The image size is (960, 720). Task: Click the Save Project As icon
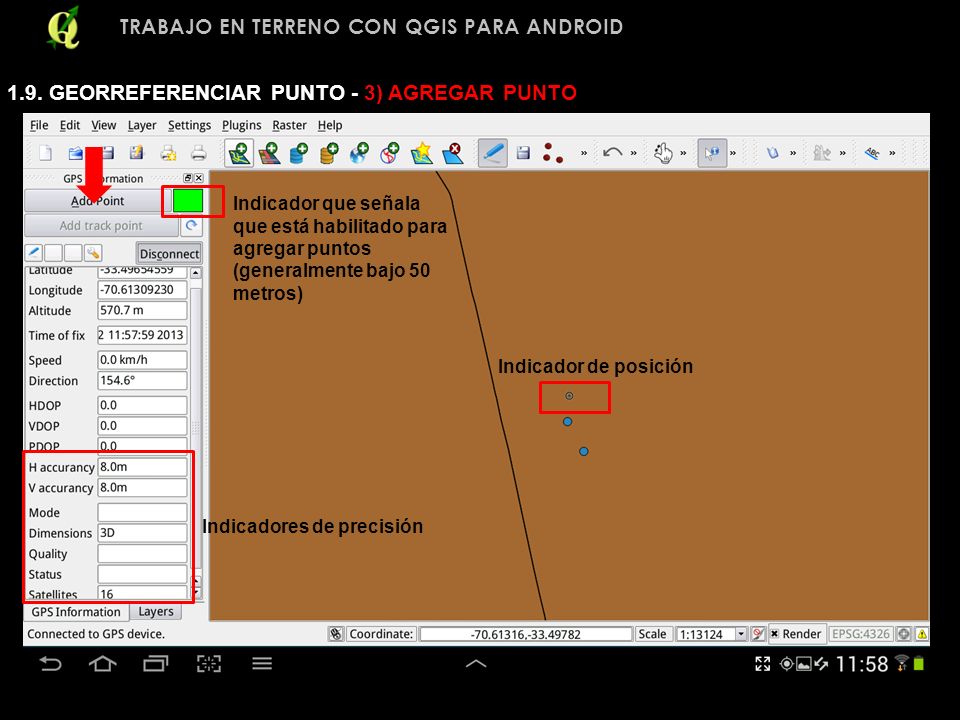pyautogui.click(x=136, y=152)
